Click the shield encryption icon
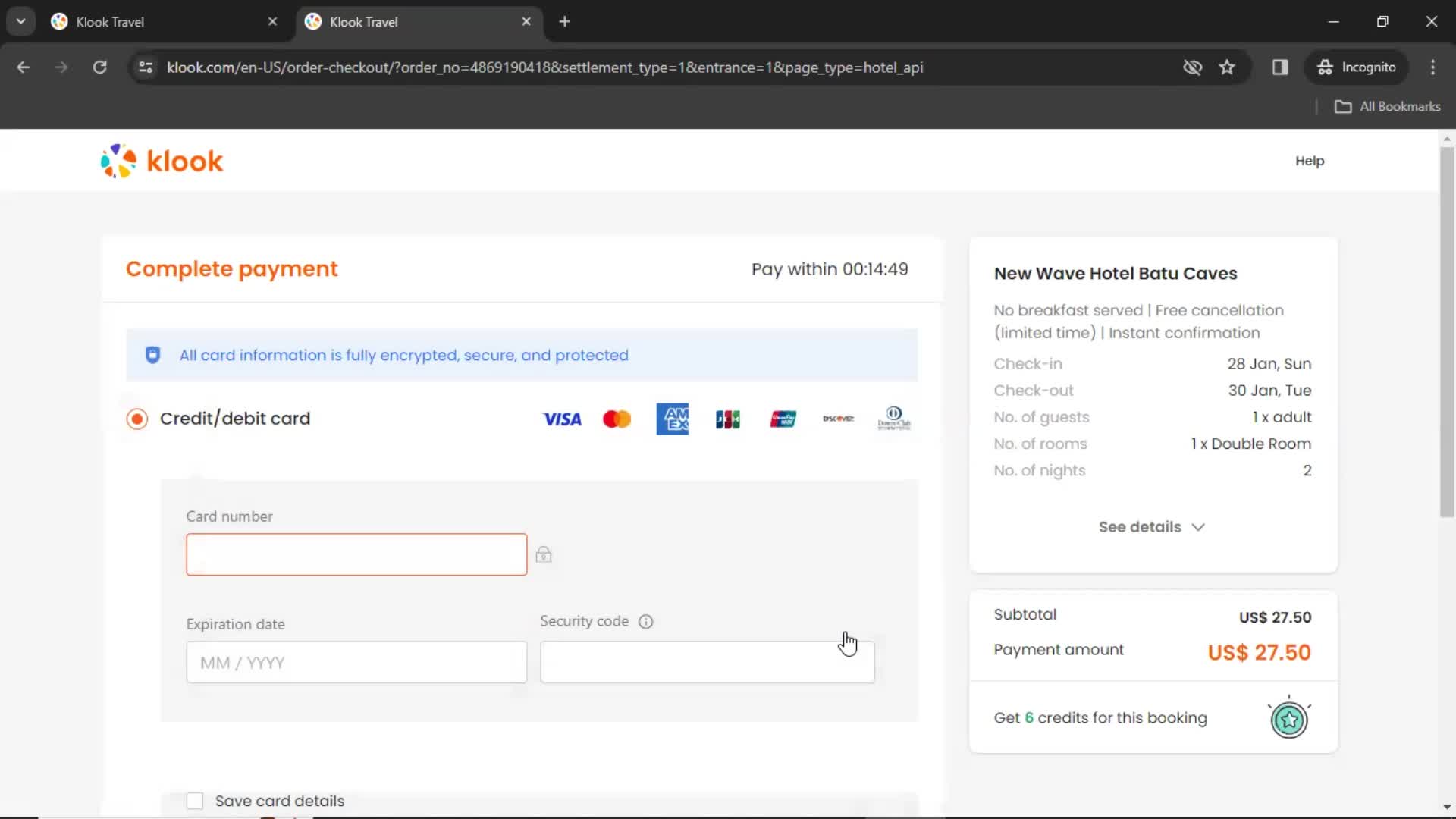The height and width of the screenshot is (819, 1456). tap(152, 355)
